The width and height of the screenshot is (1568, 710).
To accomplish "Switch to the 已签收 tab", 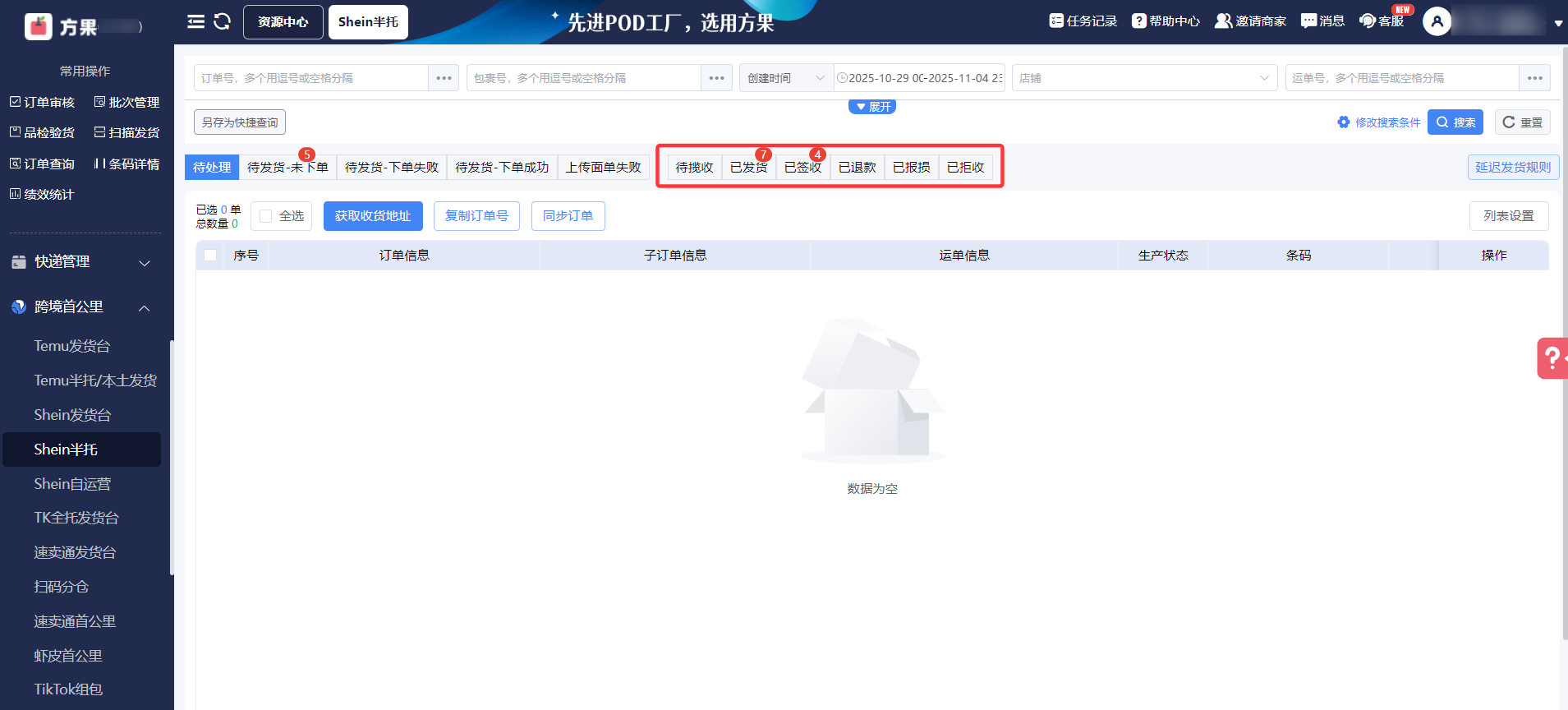I will [x=802, y=167].
